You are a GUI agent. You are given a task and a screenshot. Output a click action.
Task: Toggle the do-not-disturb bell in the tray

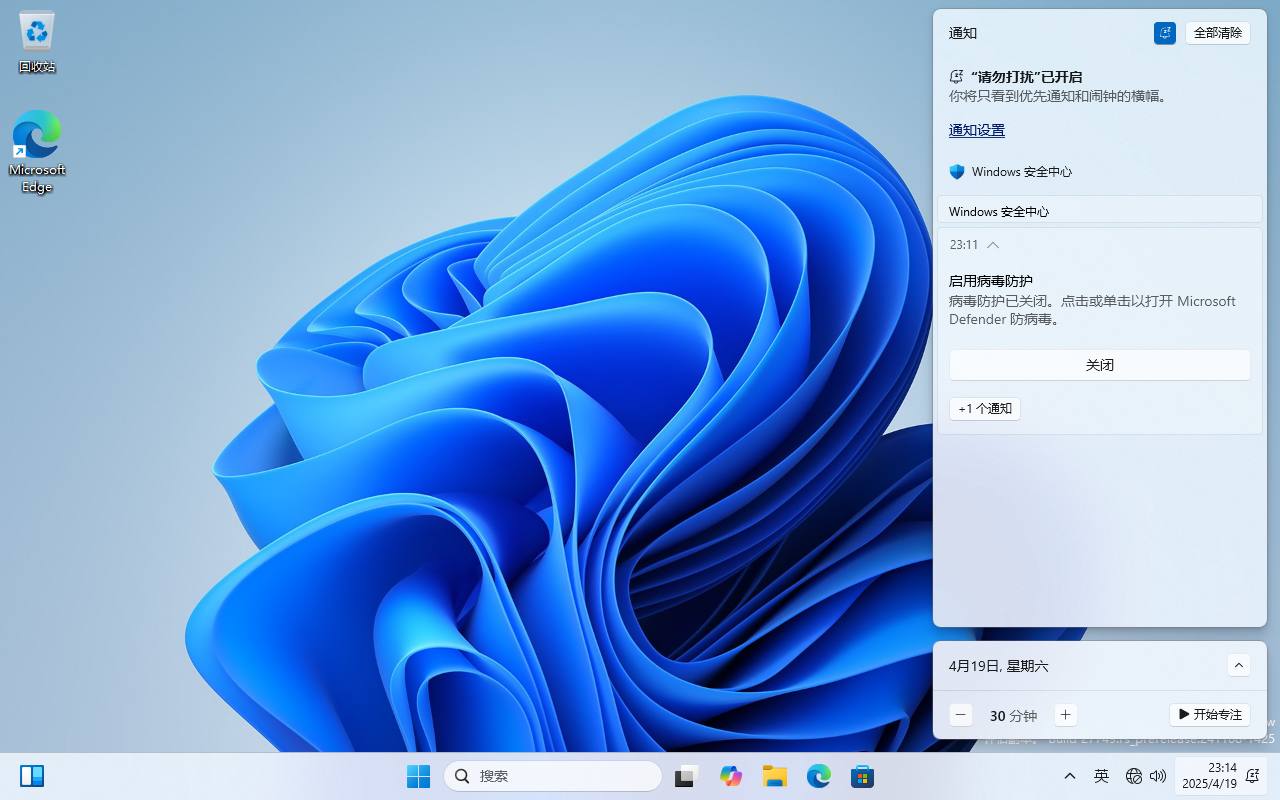tap(1253, 776)
